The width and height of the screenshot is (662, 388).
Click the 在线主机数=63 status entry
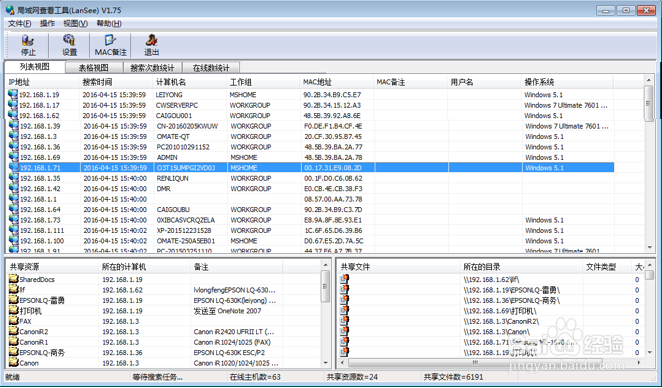[x=255, y=377]
